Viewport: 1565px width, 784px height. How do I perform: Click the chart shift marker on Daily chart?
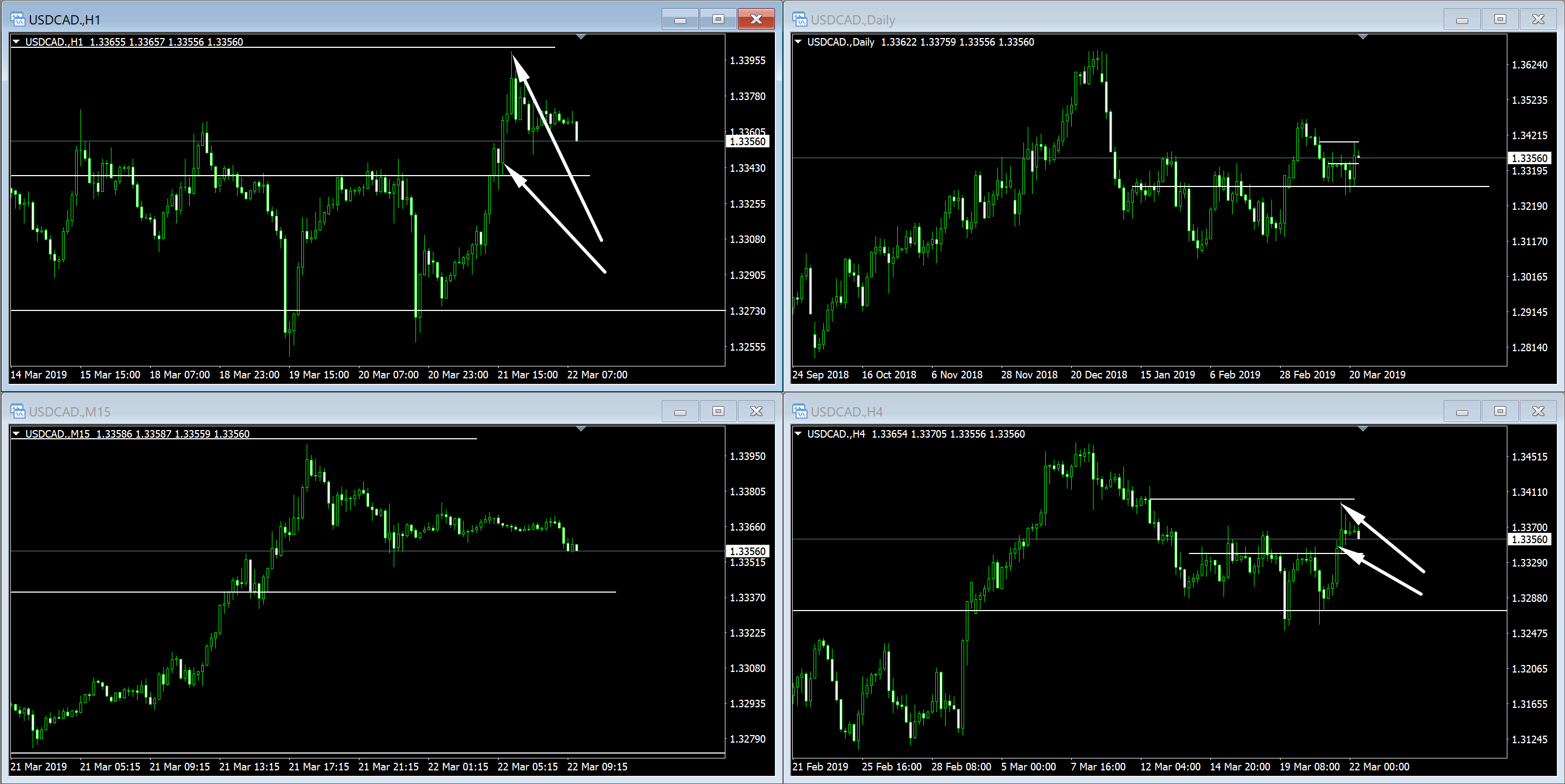click(1363, 38)
